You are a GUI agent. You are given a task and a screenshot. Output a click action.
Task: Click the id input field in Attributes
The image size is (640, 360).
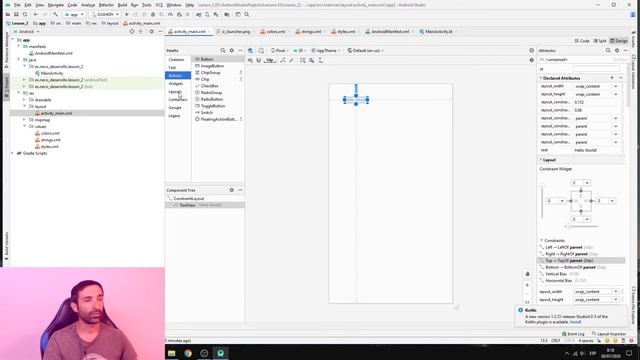click(x=596, y=69)
